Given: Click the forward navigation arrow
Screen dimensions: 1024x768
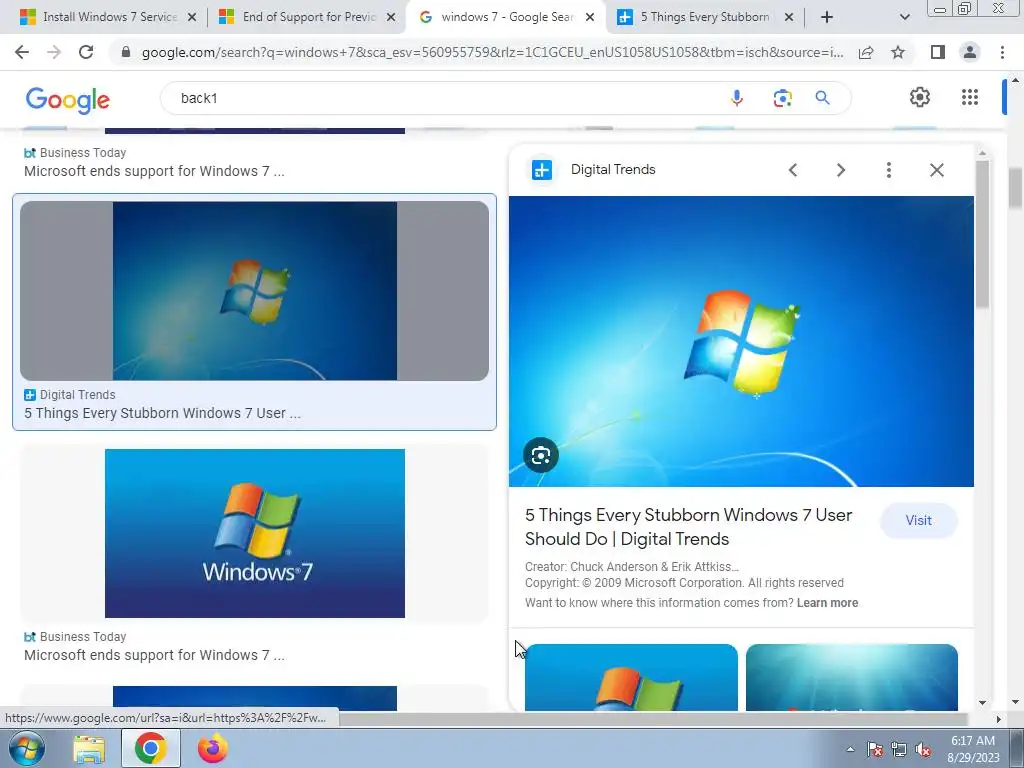Looking at the screenshot, I should [x=54, y=52].
